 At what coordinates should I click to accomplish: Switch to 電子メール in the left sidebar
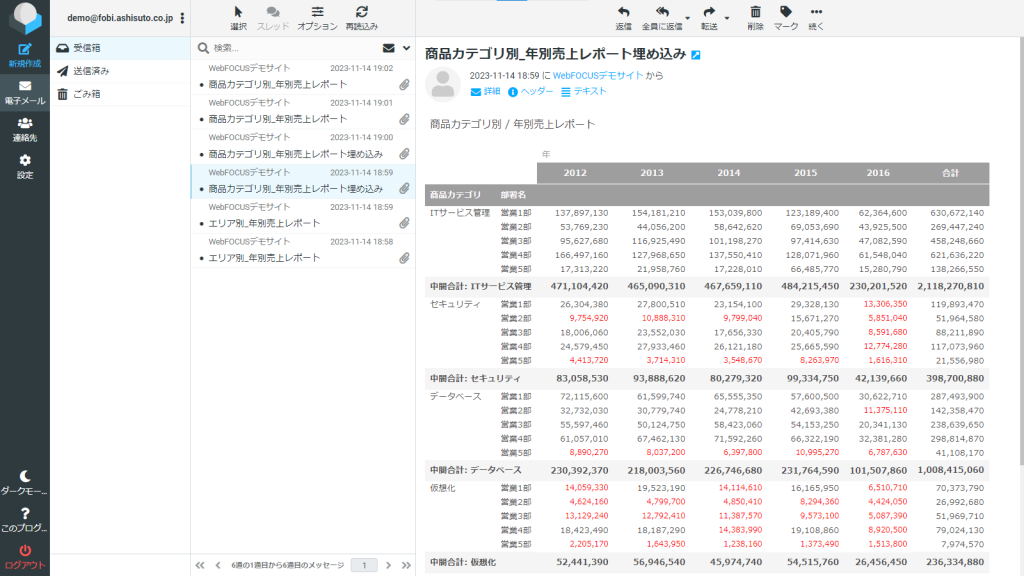pos(26,85)
